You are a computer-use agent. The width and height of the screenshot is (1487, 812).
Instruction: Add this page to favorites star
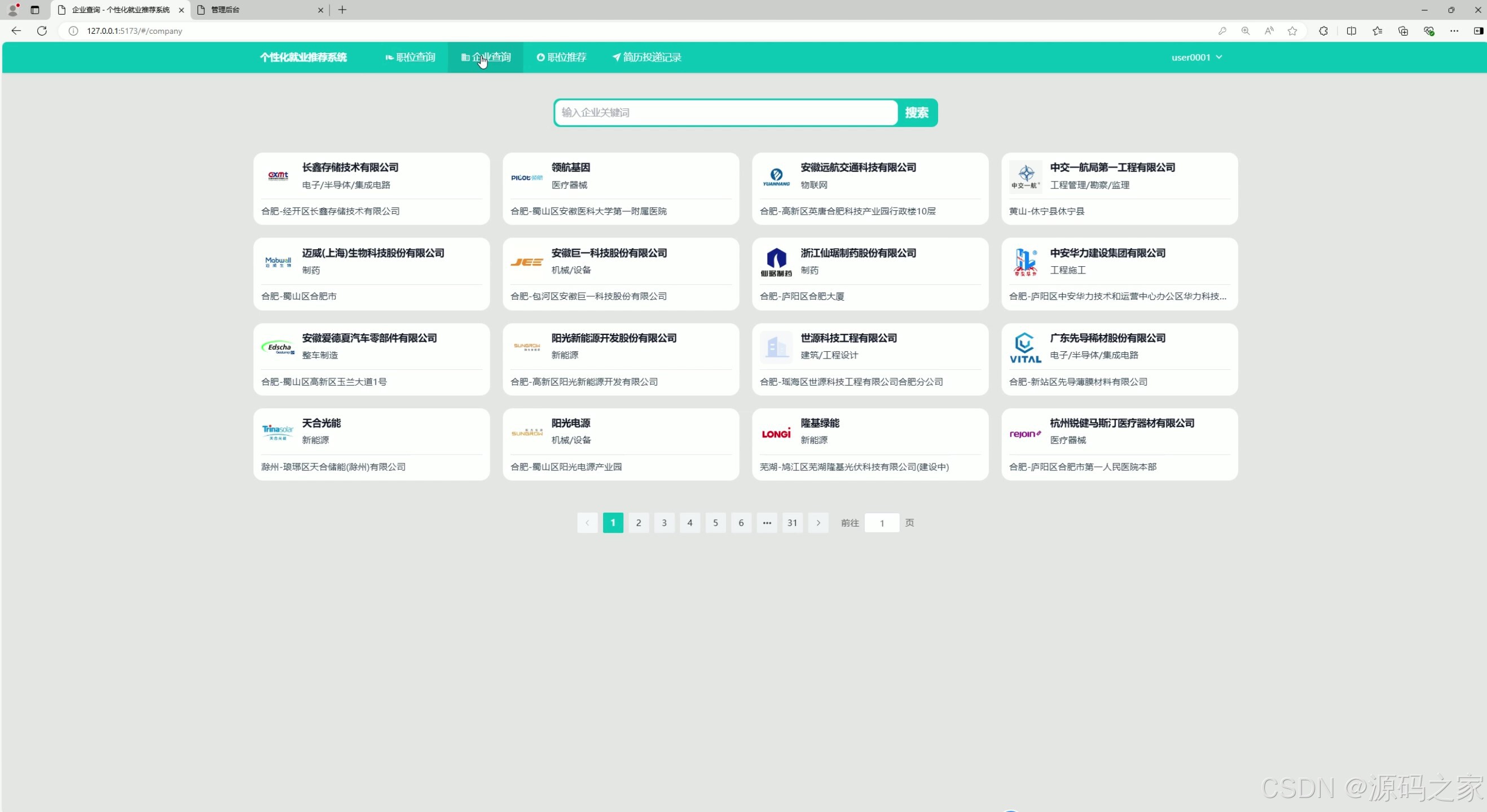point(1292,31)
